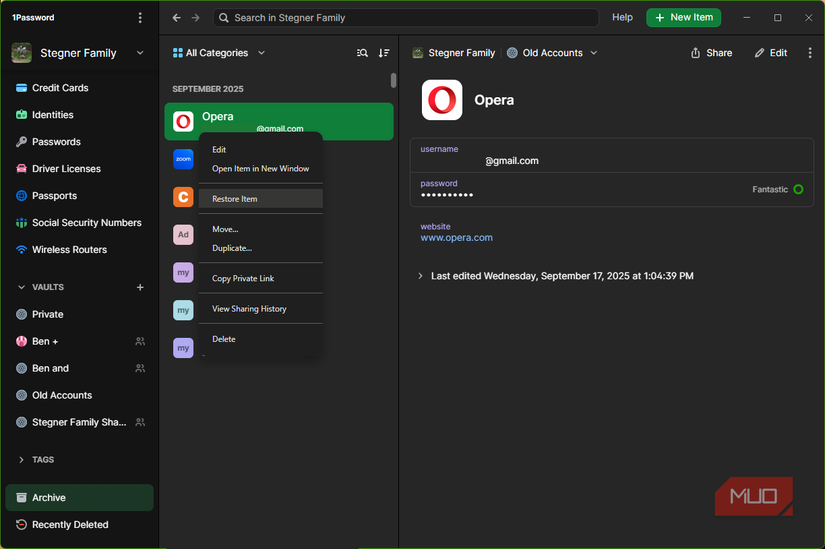The image size is (825, 549).
Task: Click the New Item button
Action: 684,18
